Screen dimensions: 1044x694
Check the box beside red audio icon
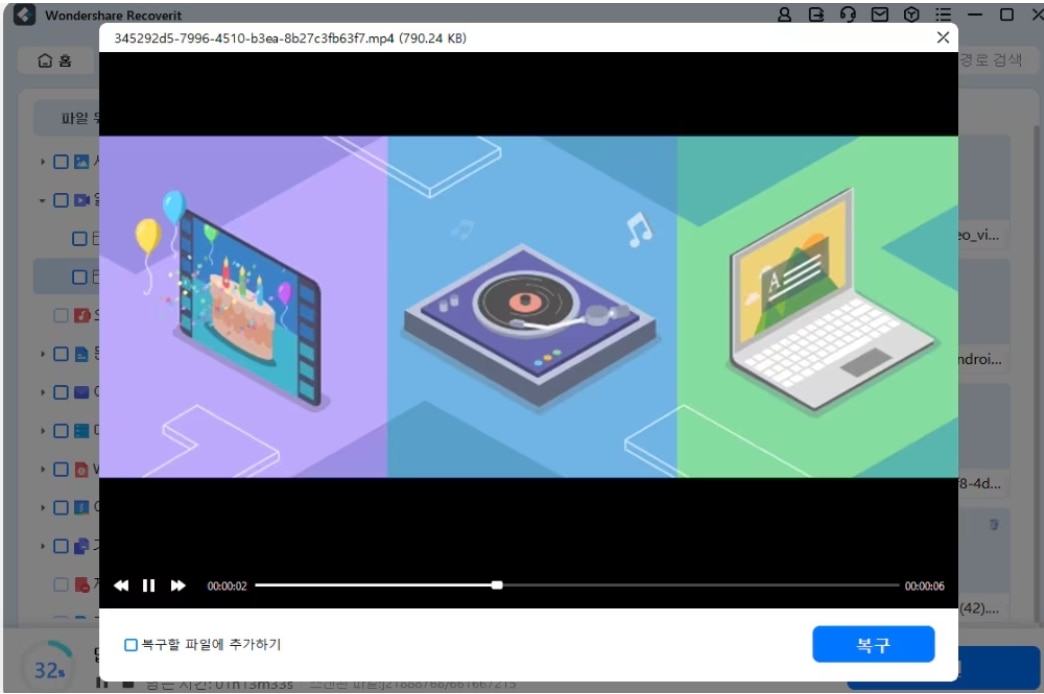tap(61, 315)
